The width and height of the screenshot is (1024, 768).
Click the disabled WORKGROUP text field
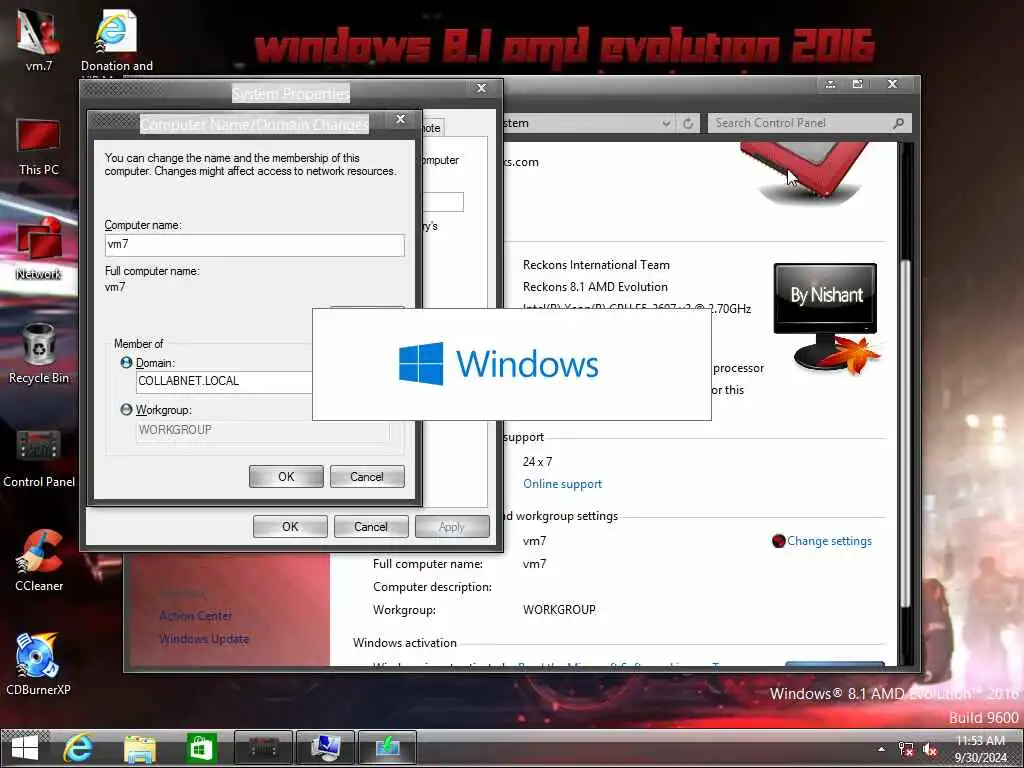click(263, 430)
